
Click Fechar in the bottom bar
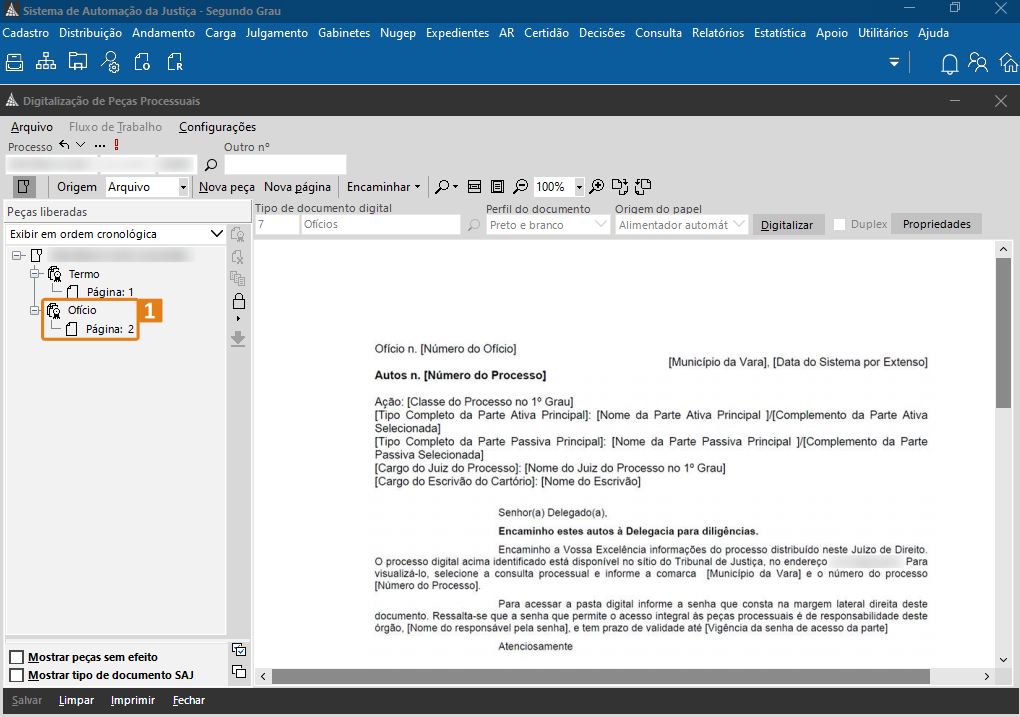coord(189,701)
